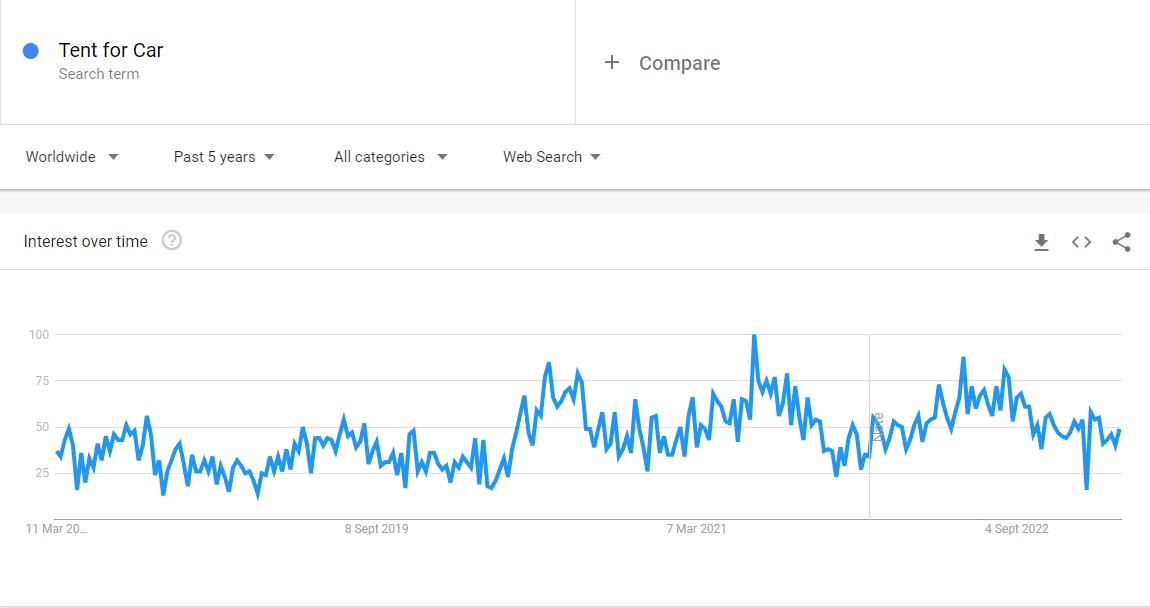Download the Interest over time data
Viewport: 1150px width, 608px height.
[x=1041, y=242]
